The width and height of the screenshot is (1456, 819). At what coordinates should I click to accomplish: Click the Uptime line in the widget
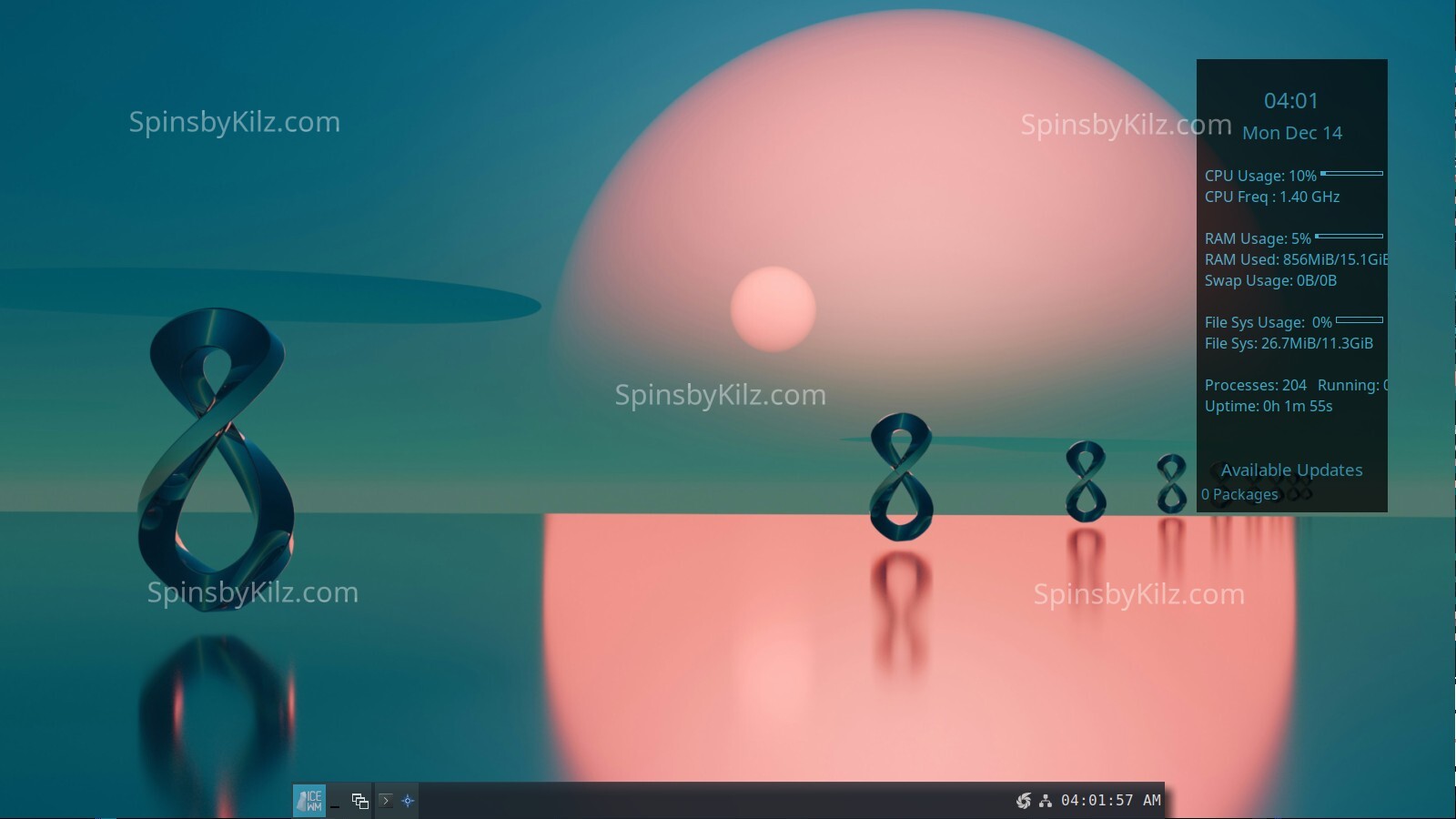[x=1269, y=406]
